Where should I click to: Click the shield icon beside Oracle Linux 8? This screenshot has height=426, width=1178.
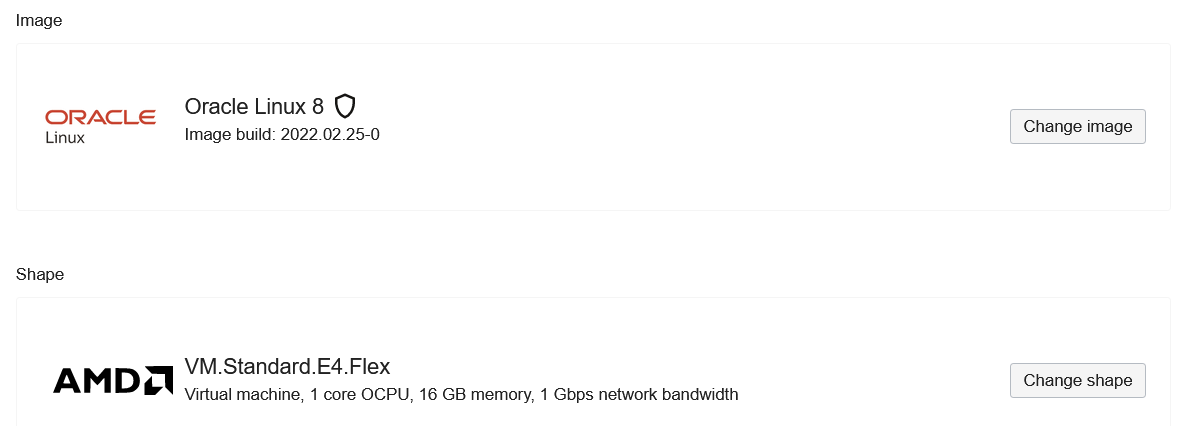(345, 106)
